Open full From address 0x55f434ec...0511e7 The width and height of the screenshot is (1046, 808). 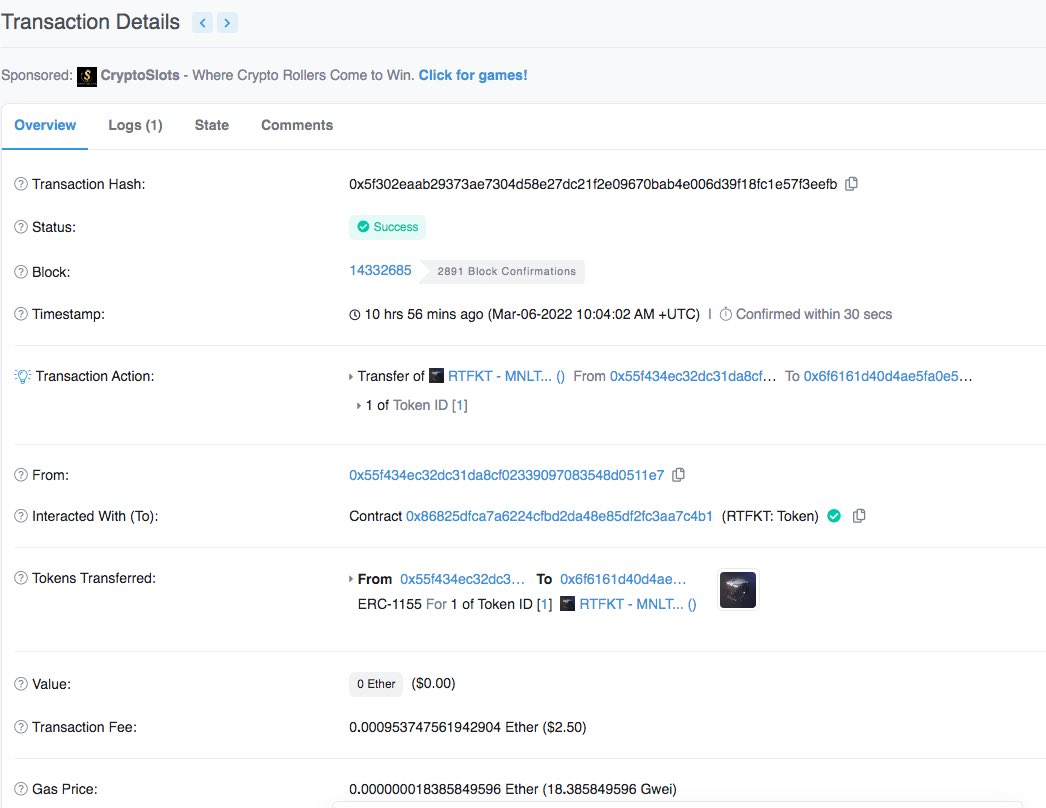pos(506,475)
